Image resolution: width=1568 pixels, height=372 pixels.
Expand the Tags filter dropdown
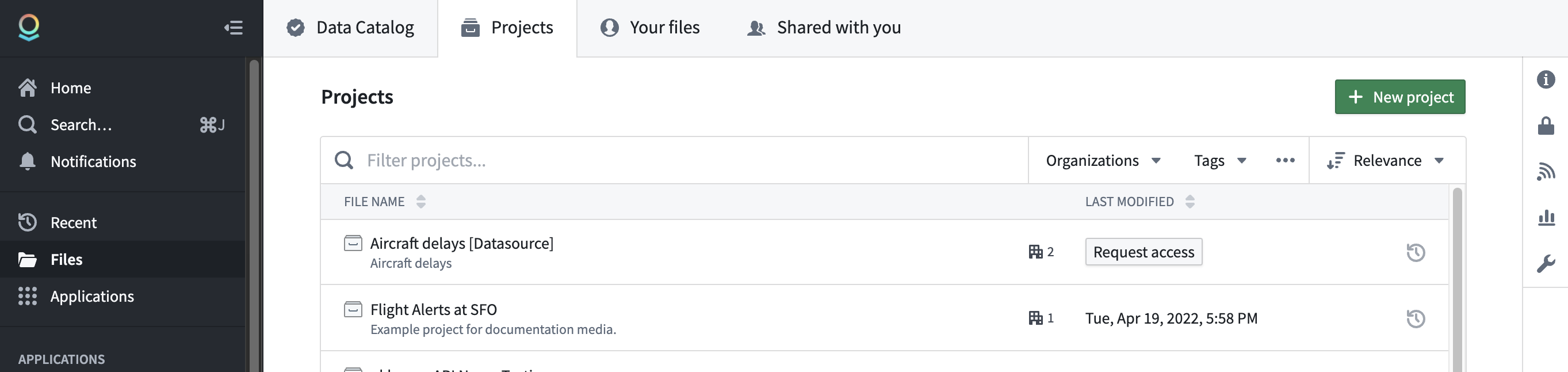point(1220,161)
